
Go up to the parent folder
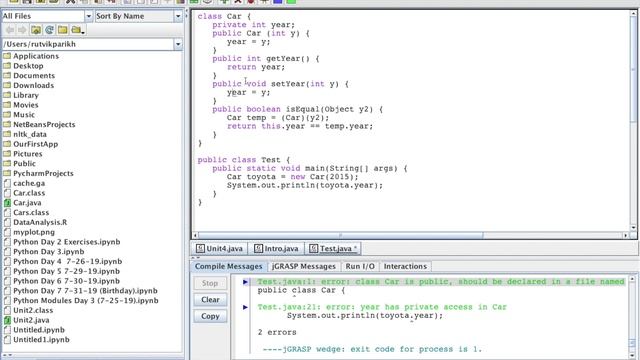pos(36,30)
